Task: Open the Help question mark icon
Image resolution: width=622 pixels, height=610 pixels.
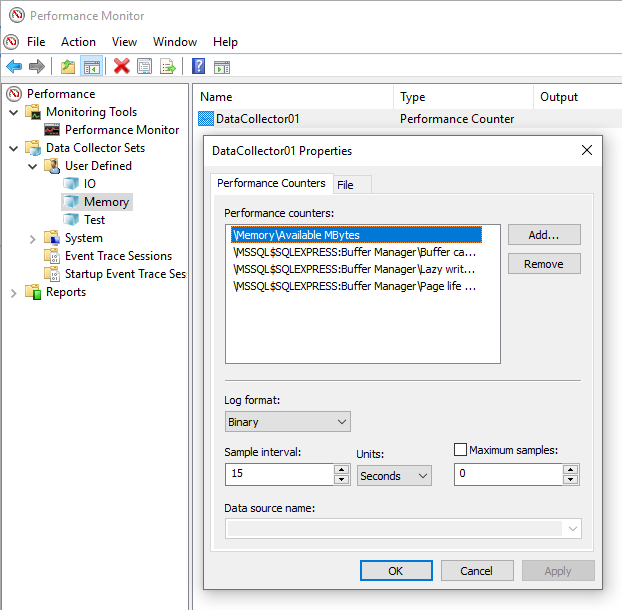Action: click(198, 66)
